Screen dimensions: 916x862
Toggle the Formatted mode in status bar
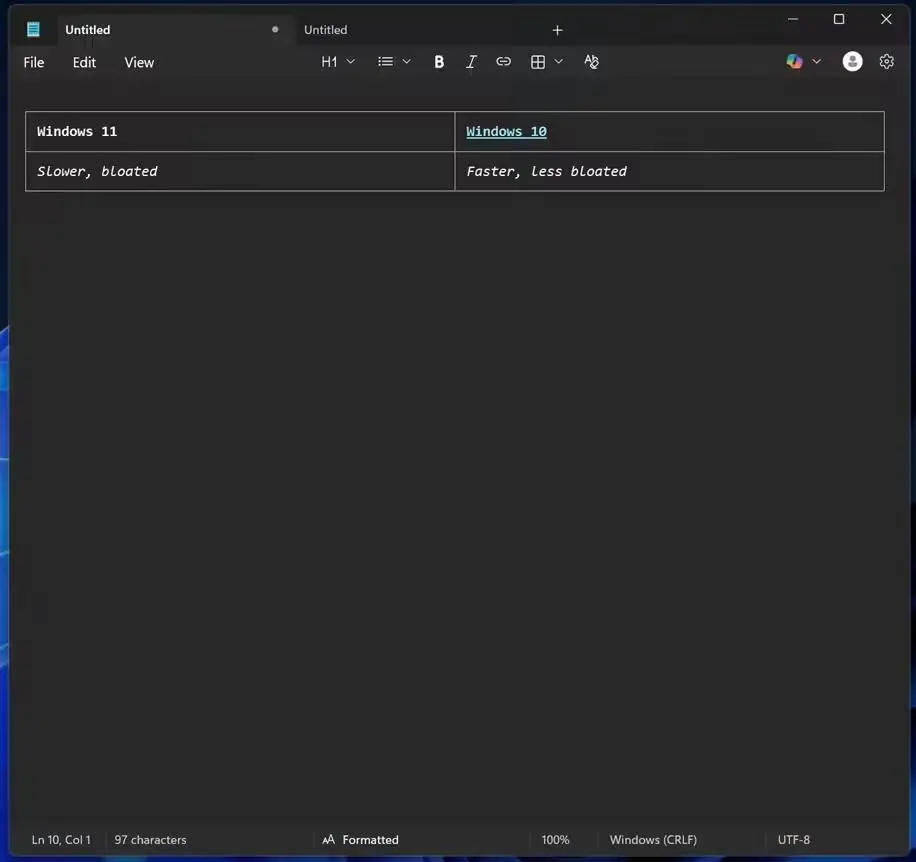point(360,840)
